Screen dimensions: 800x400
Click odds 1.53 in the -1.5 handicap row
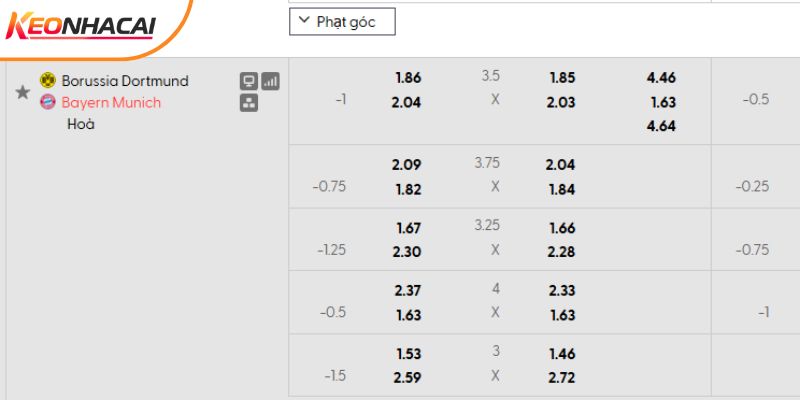pos(407,354)
